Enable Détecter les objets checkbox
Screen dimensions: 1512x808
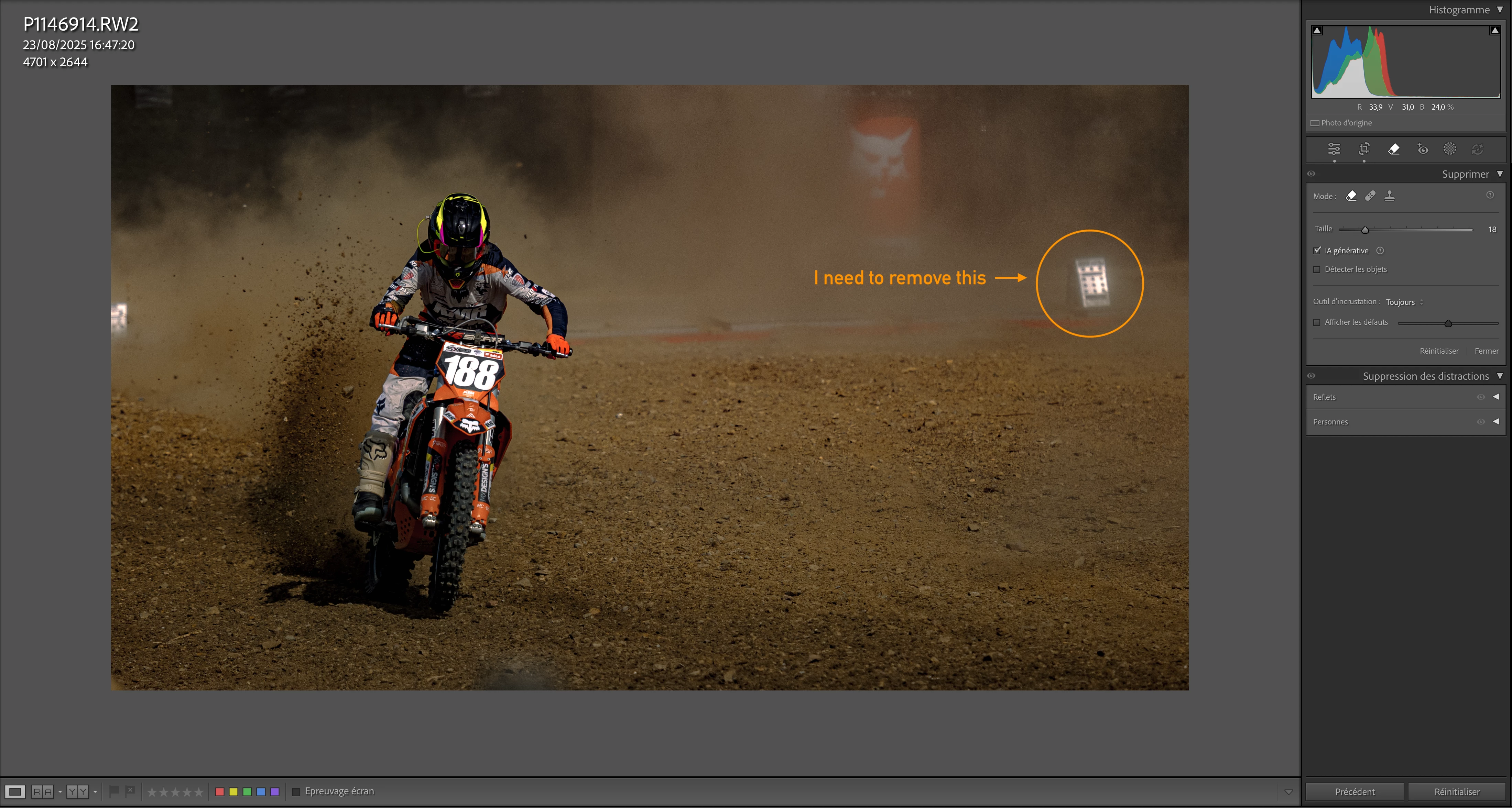pyautogui.click(x=1317, y=269)
